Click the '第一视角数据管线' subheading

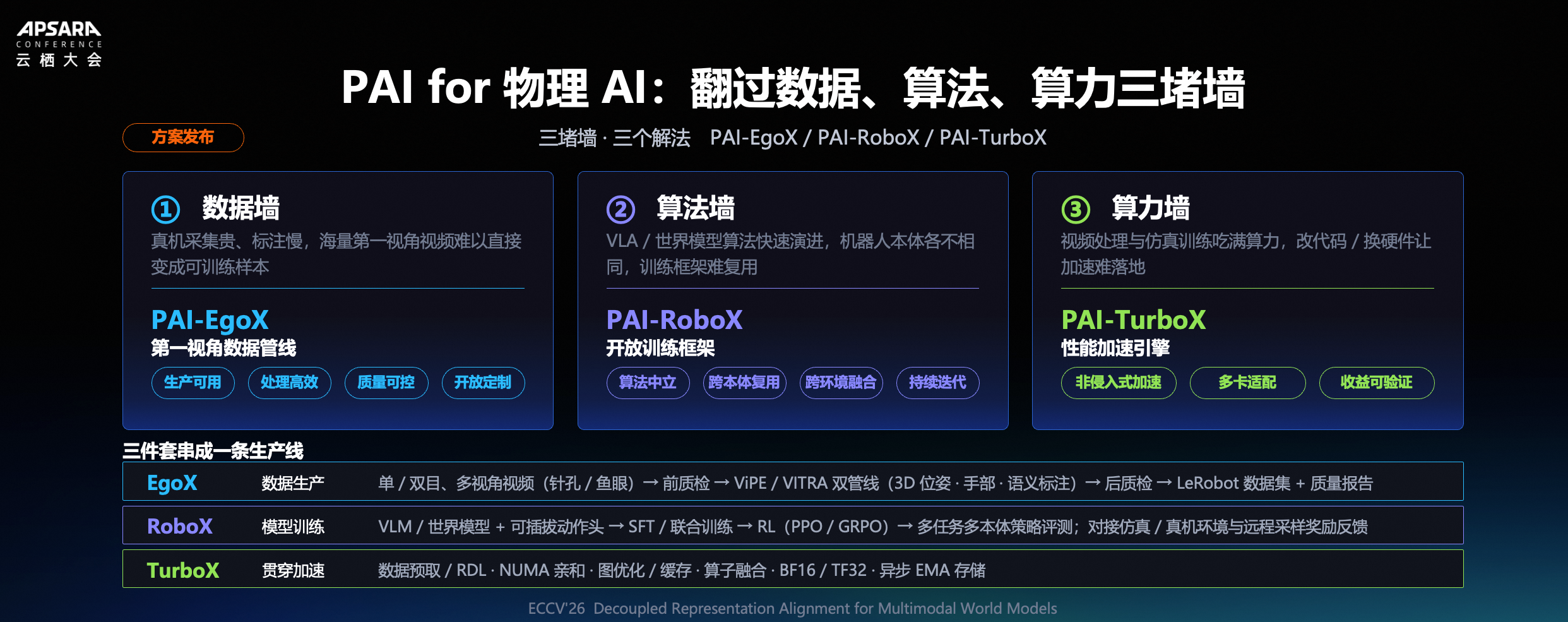(223, 348)
